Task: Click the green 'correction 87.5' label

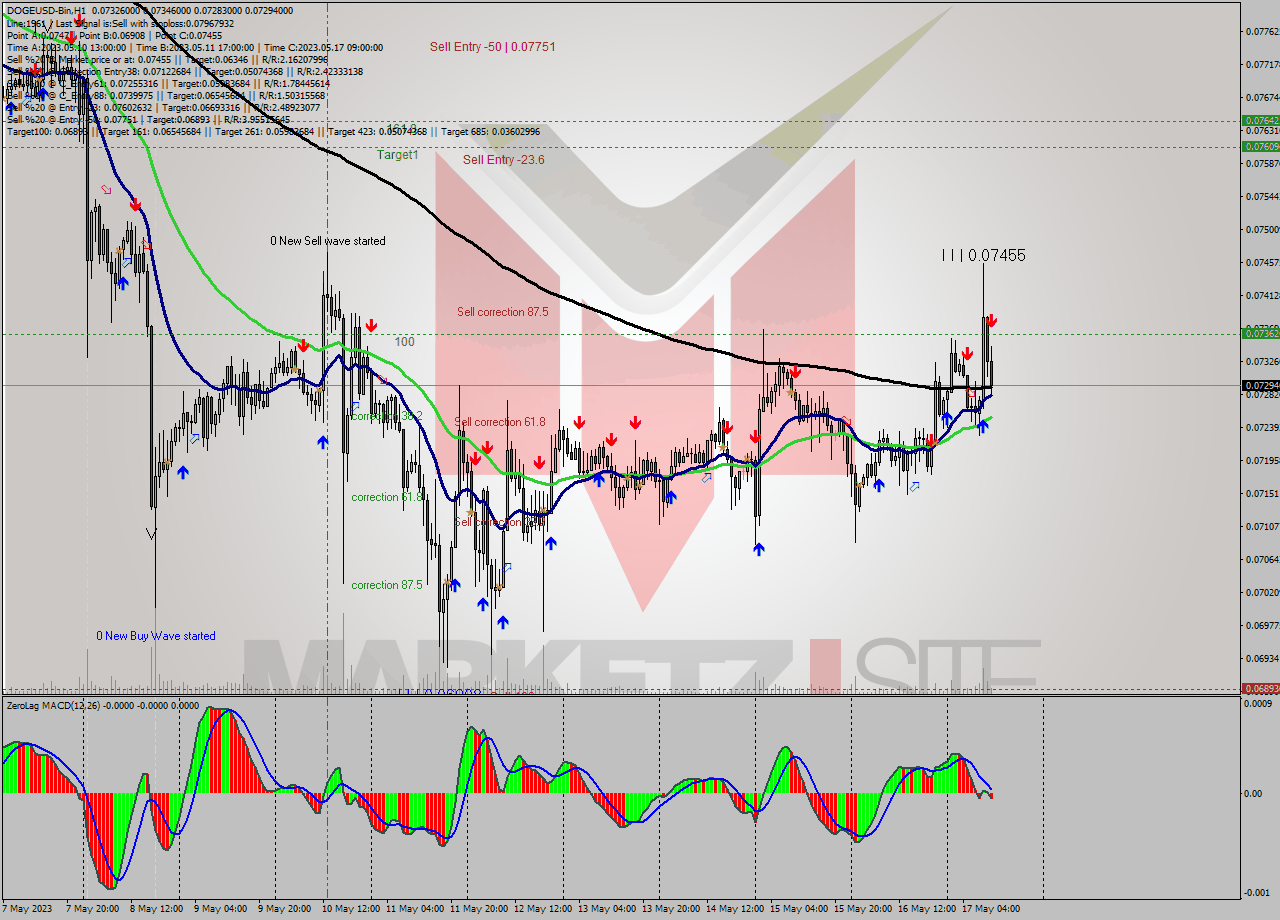Action: click(387, 585)
